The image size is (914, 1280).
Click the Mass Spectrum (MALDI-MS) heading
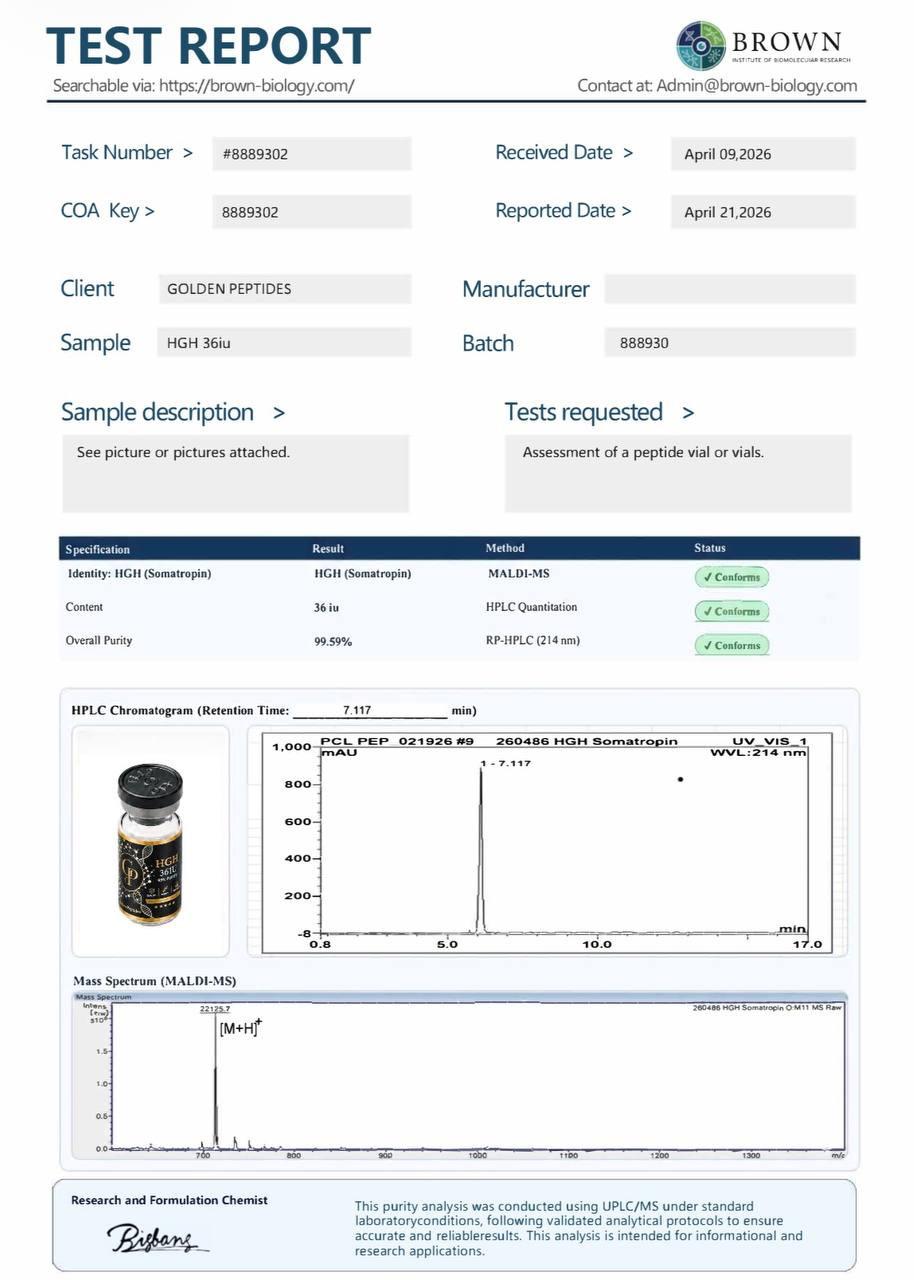(155, 981)
